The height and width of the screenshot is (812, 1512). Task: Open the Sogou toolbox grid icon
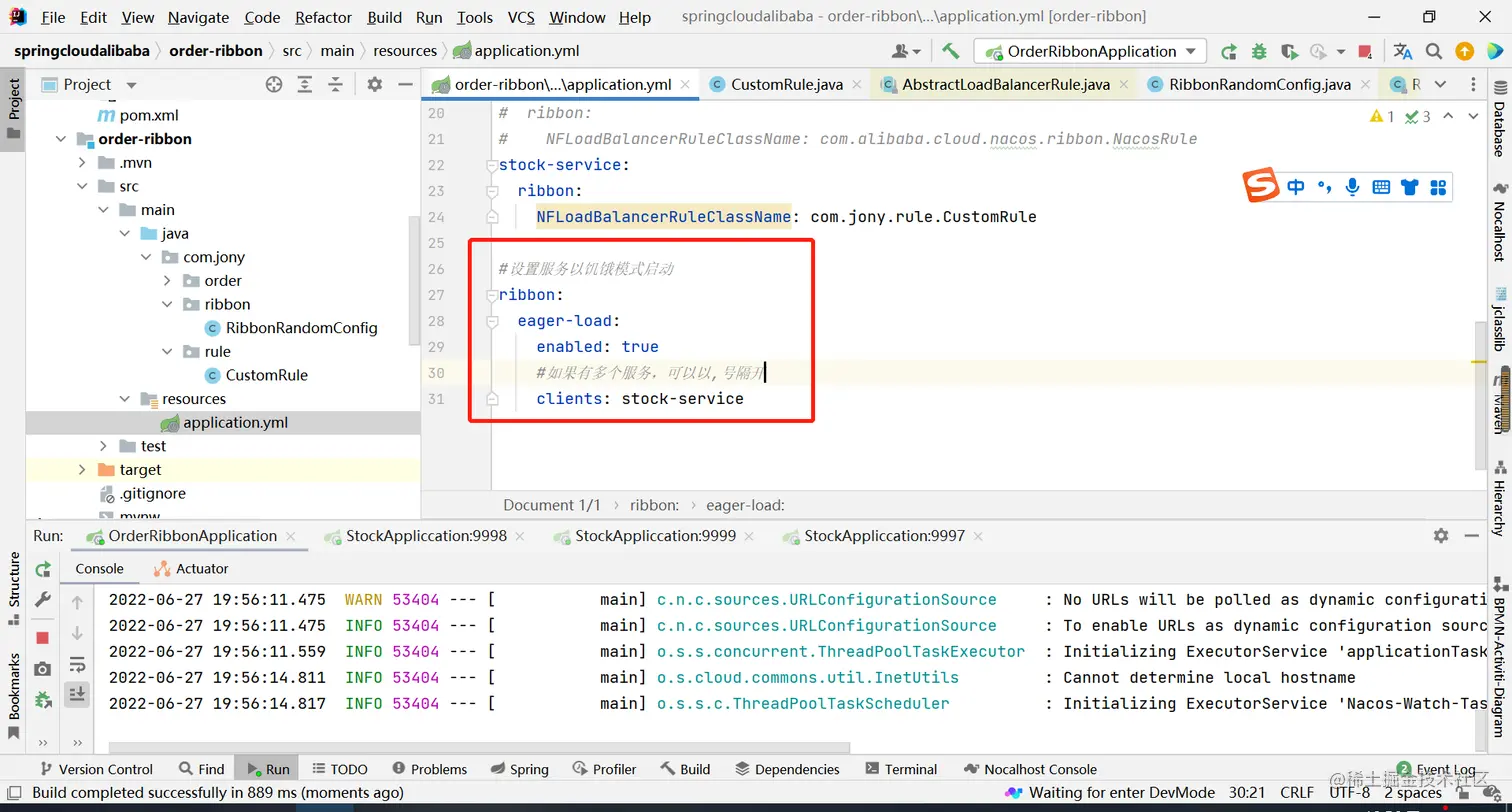coord(1438,187)
